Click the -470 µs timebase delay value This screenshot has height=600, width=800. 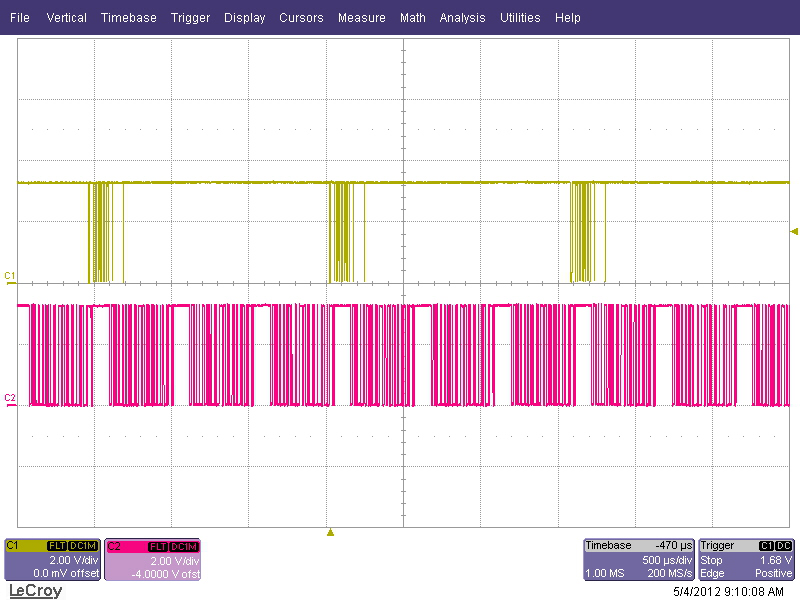[673, 545]
